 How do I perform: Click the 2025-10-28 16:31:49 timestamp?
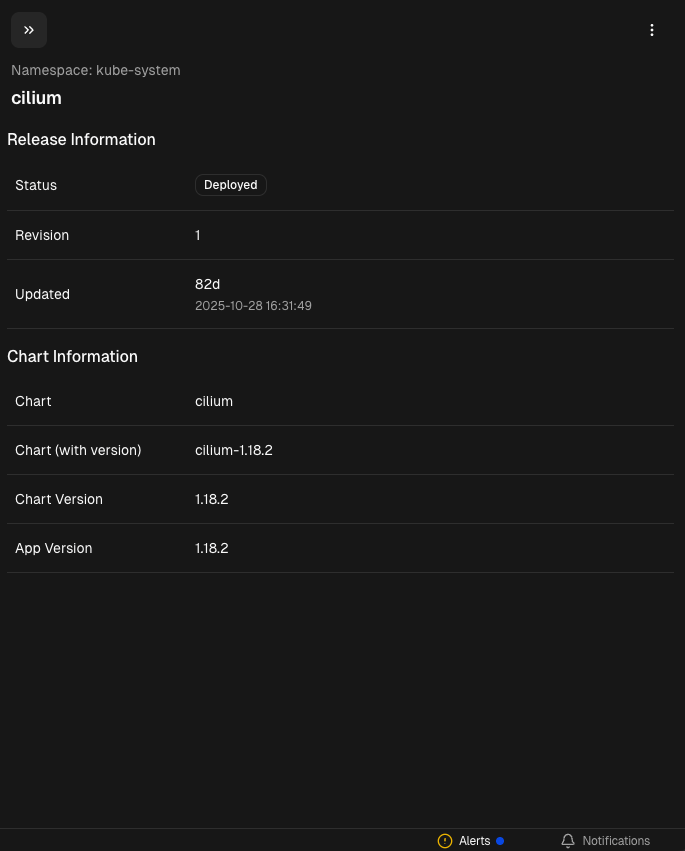click(x=253, y=306)
